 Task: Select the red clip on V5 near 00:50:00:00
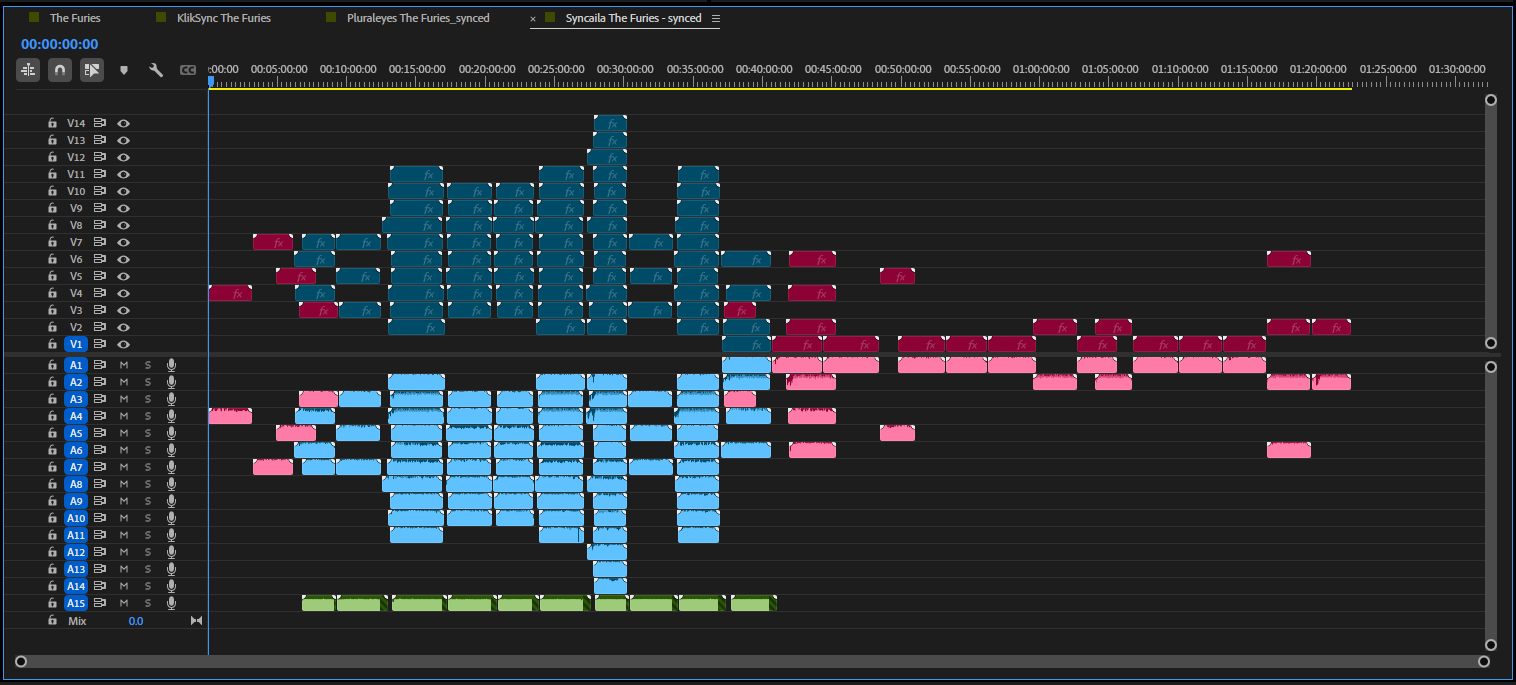897,276
